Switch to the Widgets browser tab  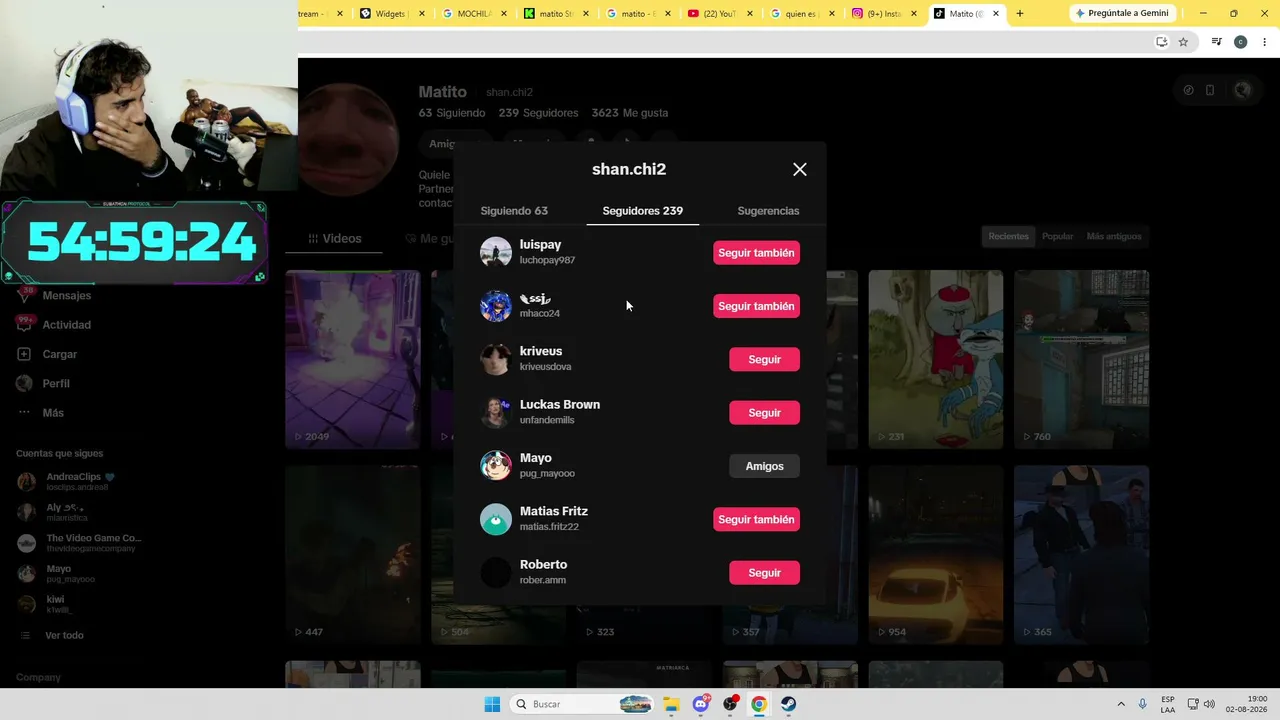pos(392,14)
